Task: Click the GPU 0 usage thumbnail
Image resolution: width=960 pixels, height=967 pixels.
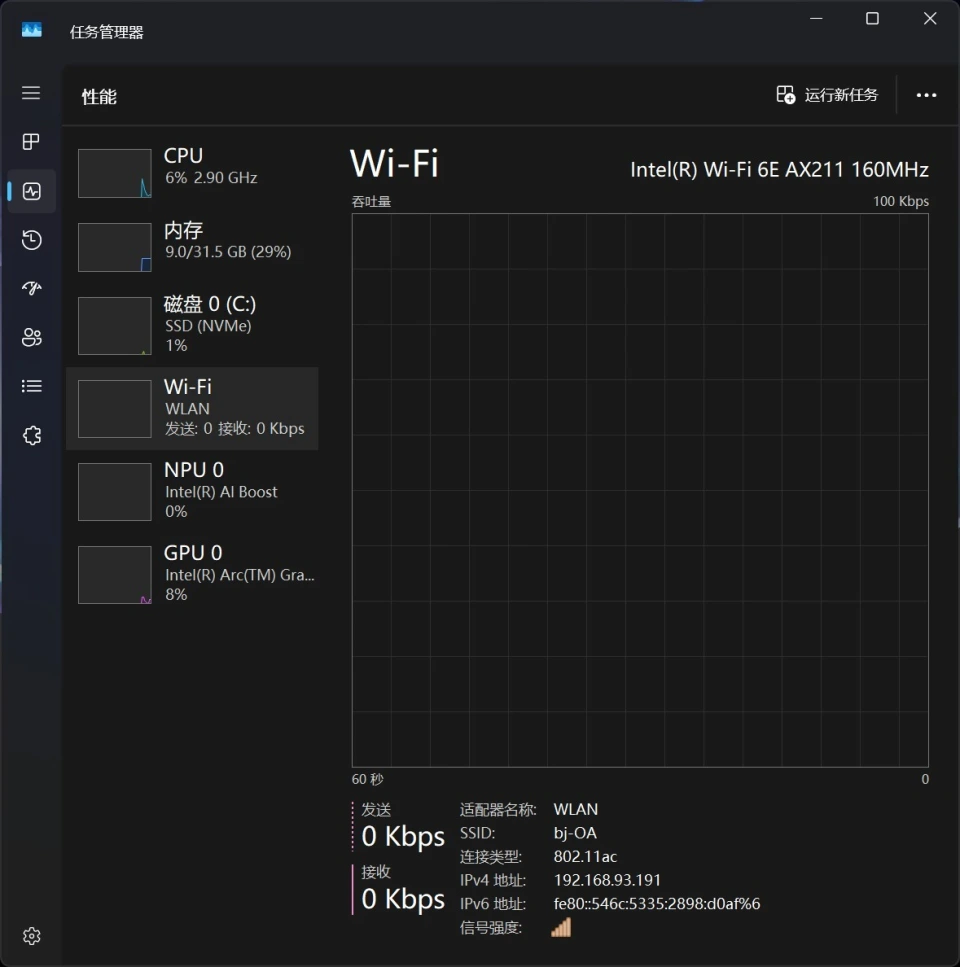Action: [115, 575]
